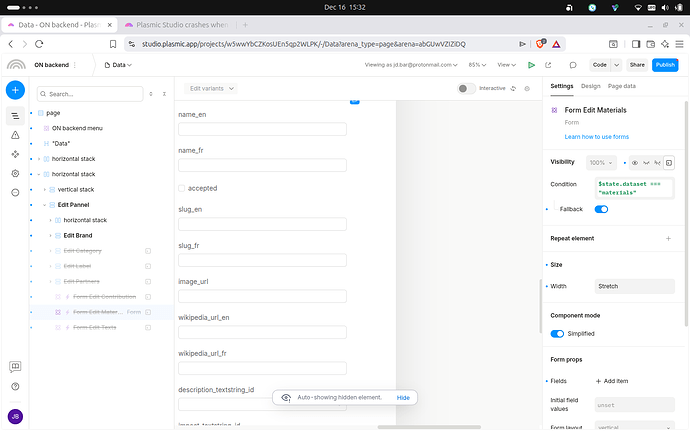This screenshot has width=690, height=431.
Task: Check the accepted checkbox
Action: pyautogui.click(x=181, y=188)
